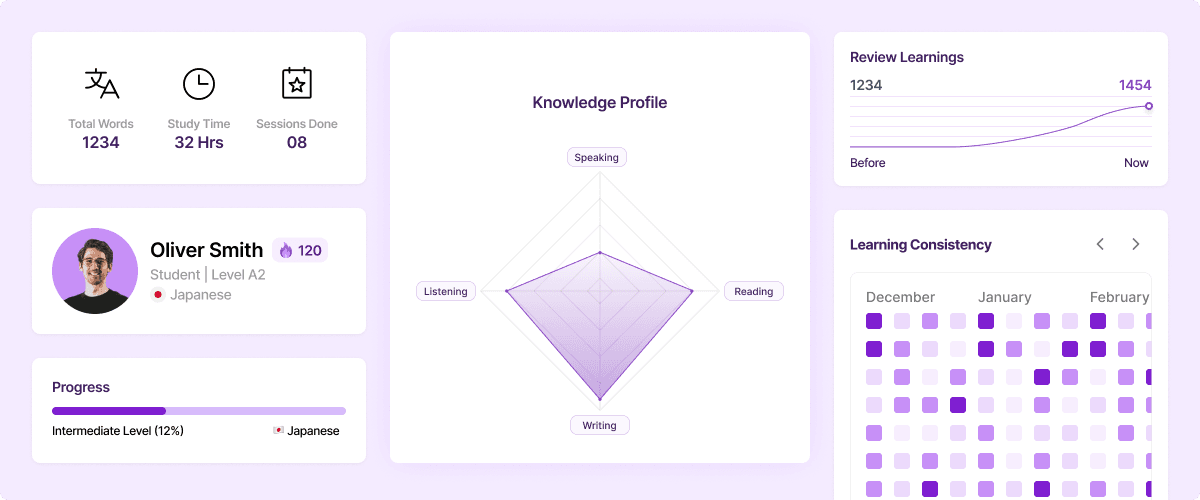Image resolution: width=1200 pixels, height=500 pixels.
Task: Go to next months in Learning Consistency
Action: point(1135,244)
